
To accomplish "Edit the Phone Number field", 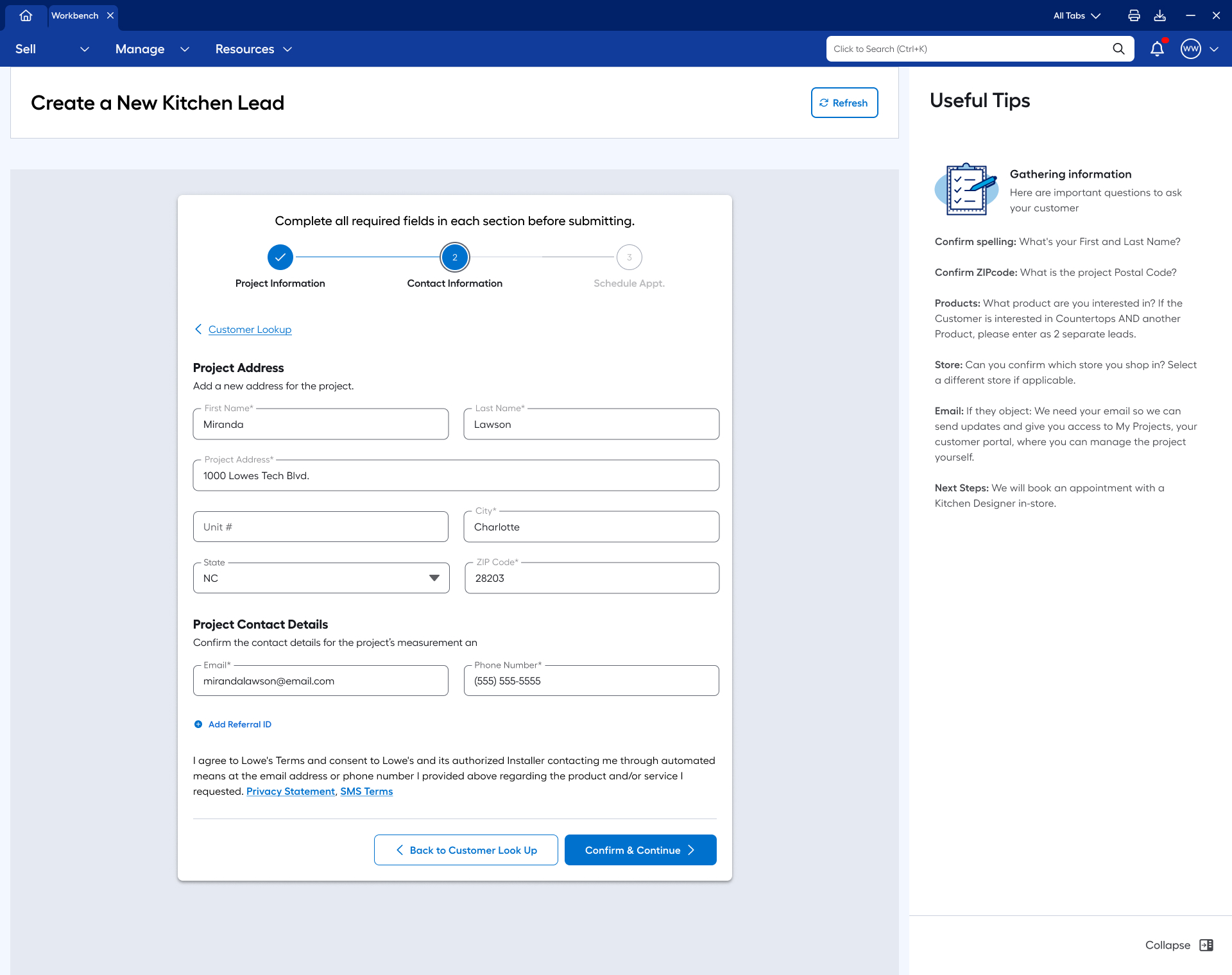I will point(592,681).
